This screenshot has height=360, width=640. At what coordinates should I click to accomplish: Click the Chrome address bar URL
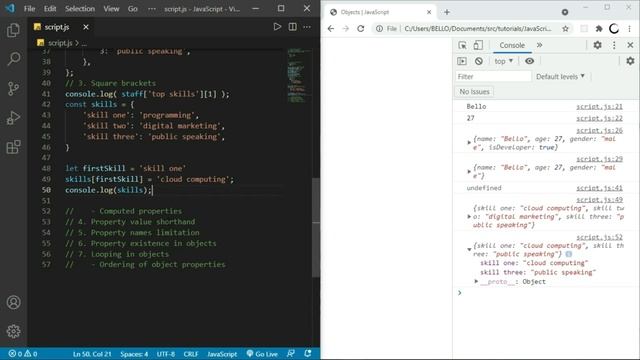tap(477, 29)
